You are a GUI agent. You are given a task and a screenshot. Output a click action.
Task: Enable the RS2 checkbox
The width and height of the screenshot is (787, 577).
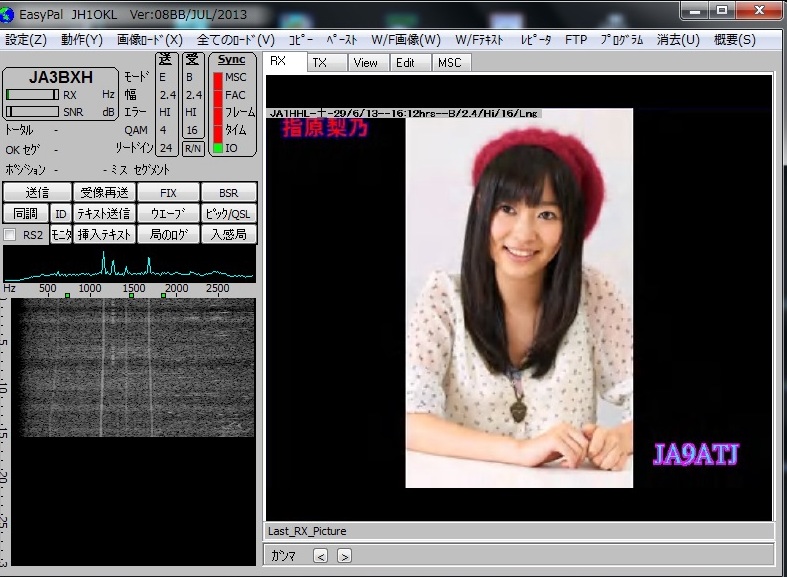coord(10,235)
